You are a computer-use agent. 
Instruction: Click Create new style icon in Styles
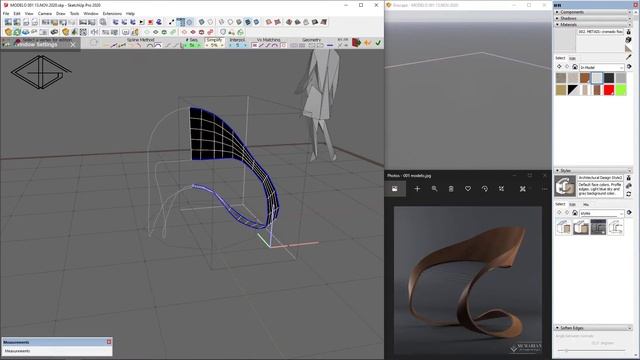629,186
